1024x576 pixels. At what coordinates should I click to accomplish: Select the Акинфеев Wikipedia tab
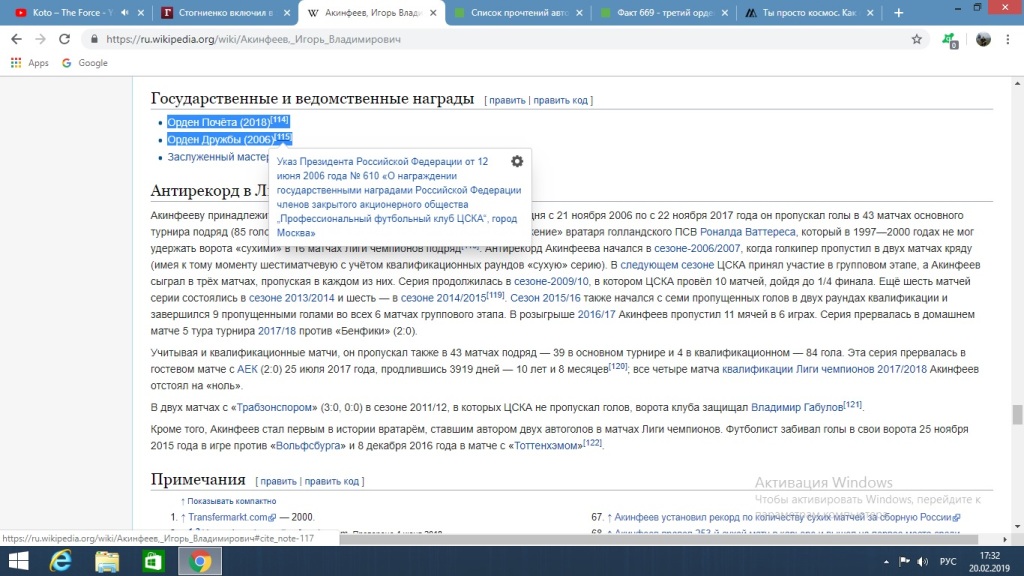coord(372,12)
